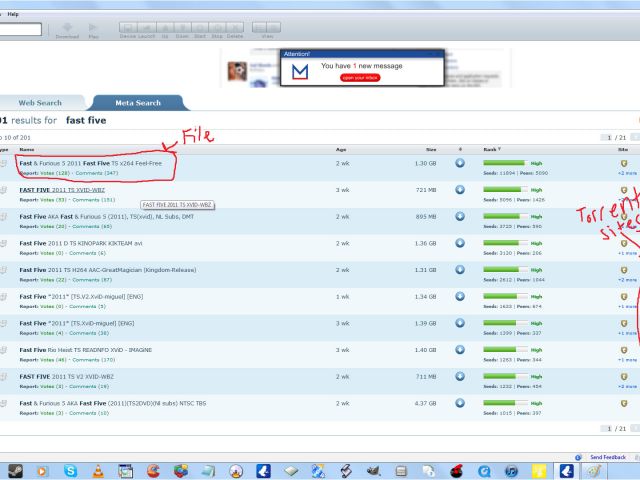Viewport: 640px width, 480px height.
Task: Select the Meta Search tab
Action: click(x=138, y=103)
